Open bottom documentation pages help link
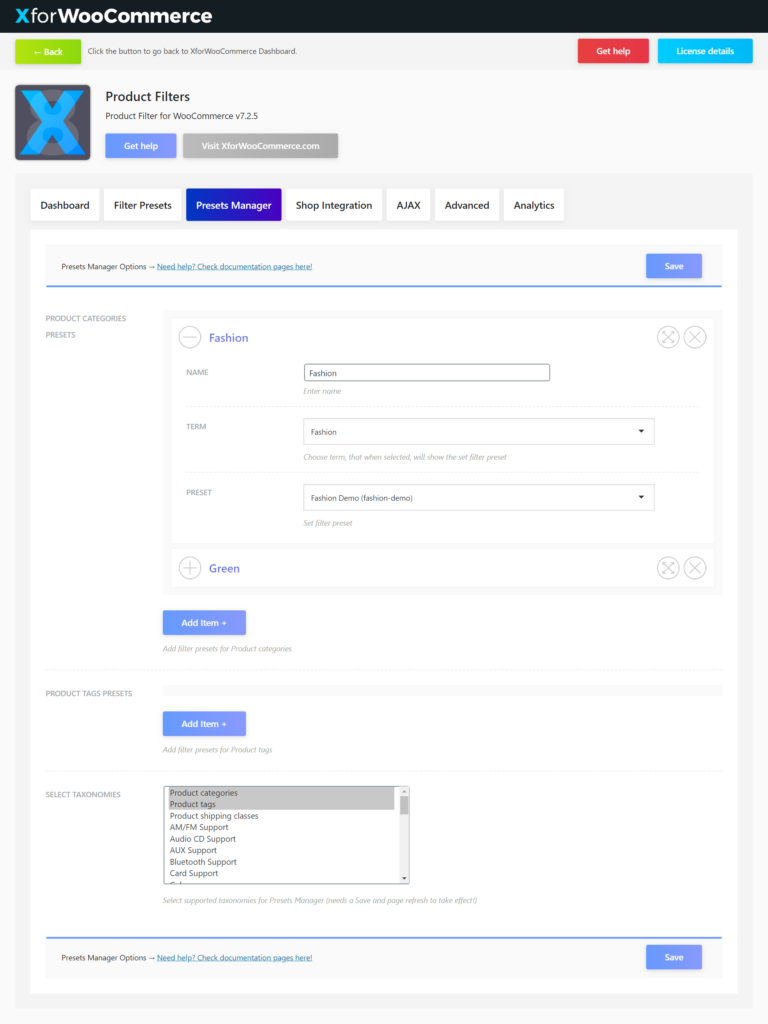This screenshot has height=1024, width=768. click(x=234, y=957)
